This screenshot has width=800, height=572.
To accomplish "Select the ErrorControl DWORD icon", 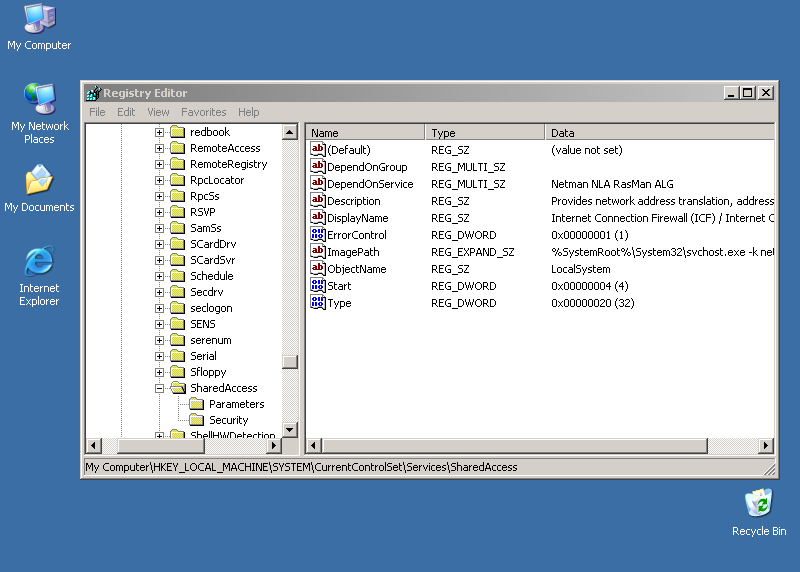I will coord(317,235).
